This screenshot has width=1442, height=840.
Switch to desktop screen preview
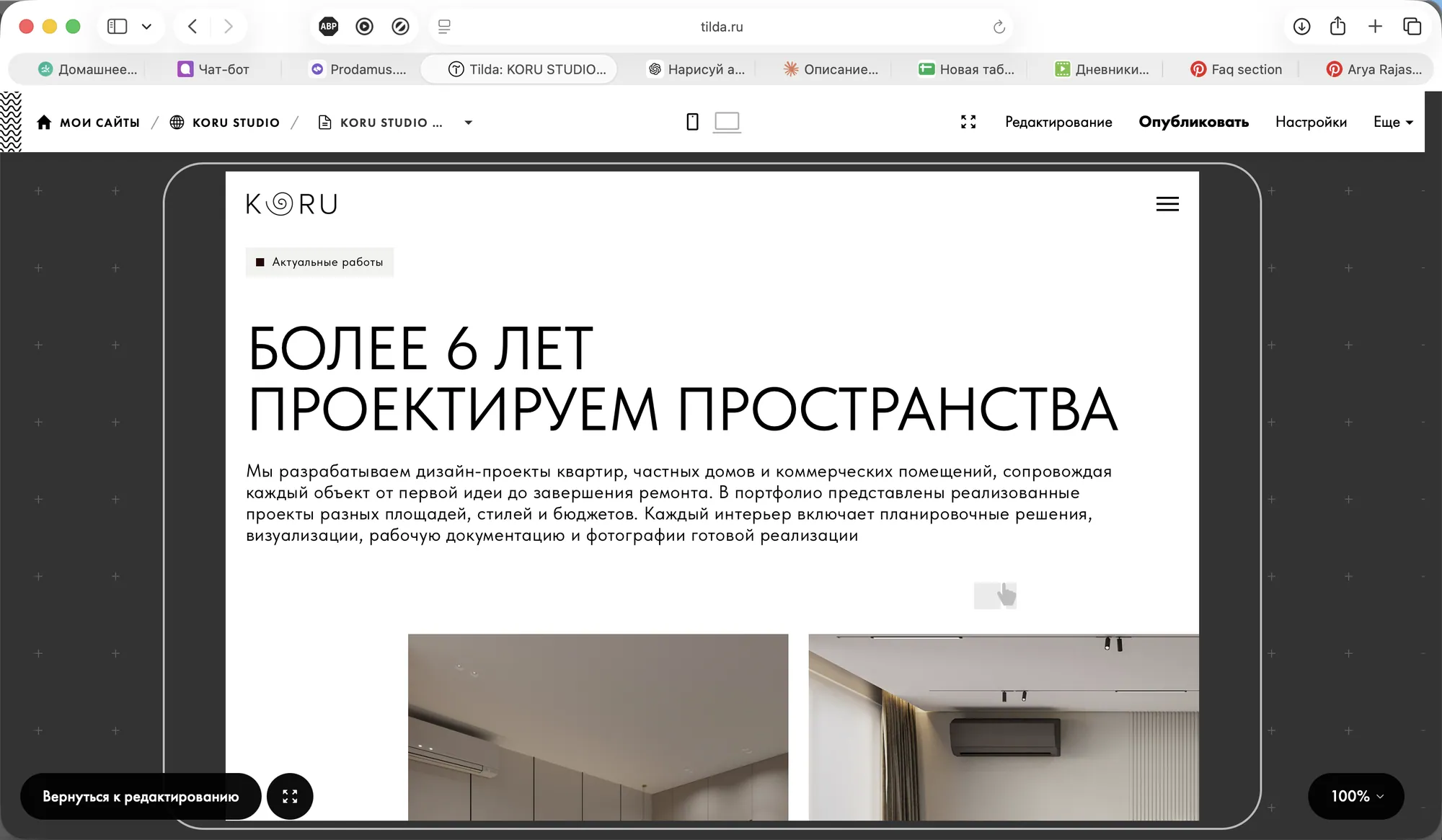coord(727,122)
